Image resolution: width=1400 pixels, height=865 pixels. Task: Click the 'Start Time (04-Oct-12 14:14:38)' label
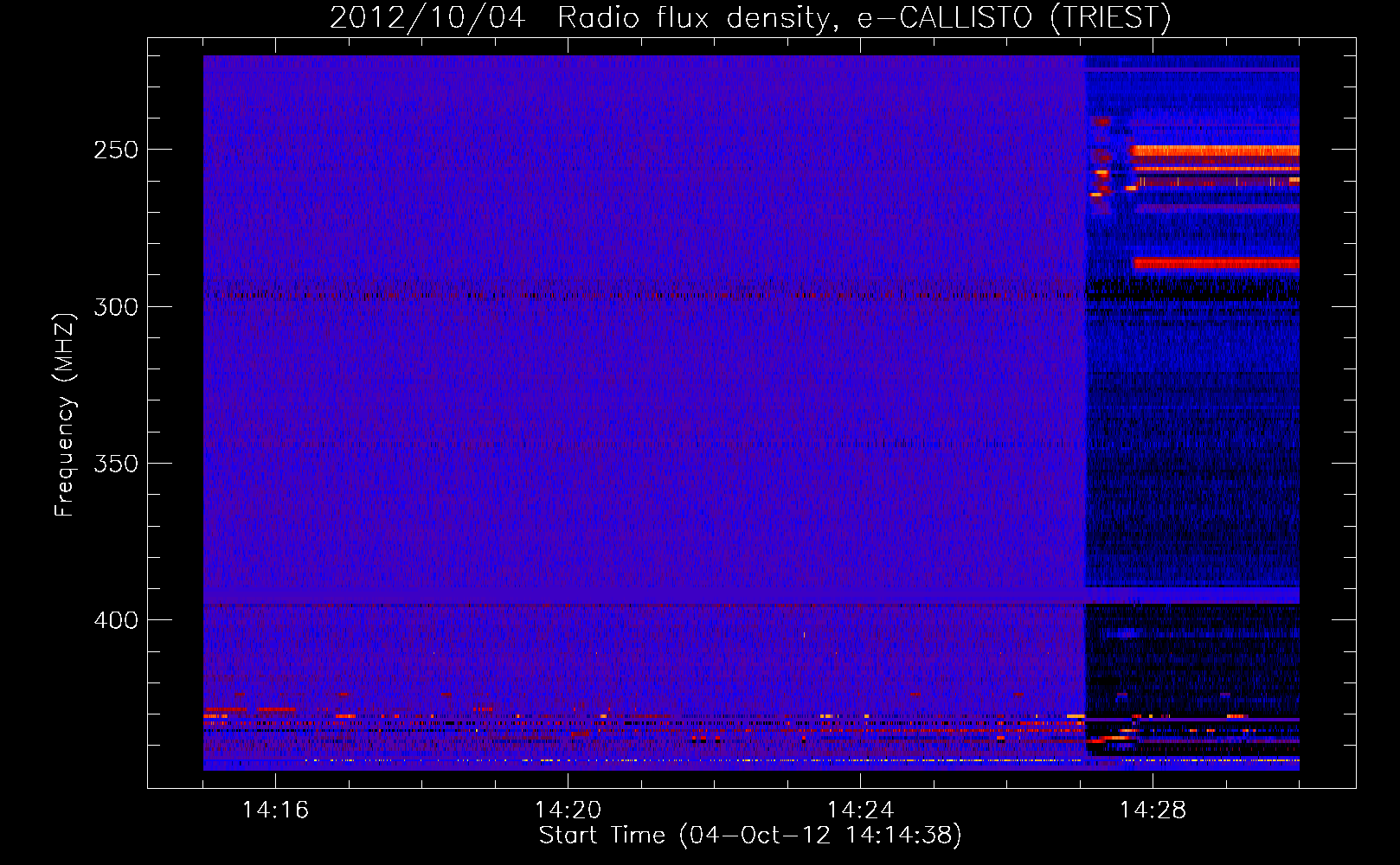tap(750, 836)
